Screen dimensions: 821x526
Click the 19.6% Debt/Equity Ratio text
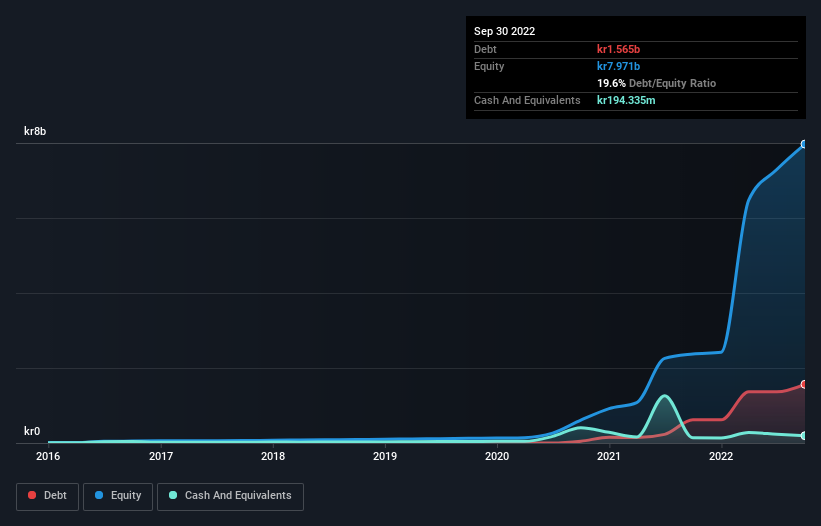tap(657, 83)
